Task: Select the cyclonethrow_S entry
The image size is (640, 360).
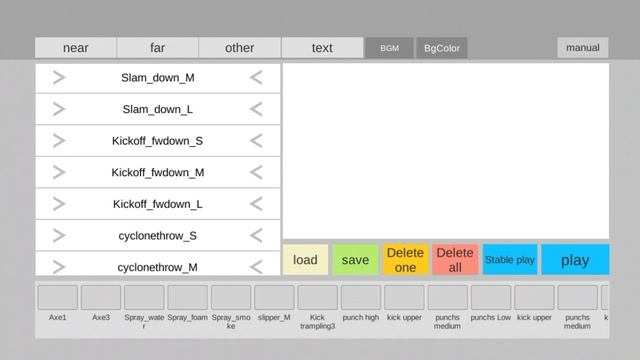Action: pyautogui.click(x=158, y=236)
